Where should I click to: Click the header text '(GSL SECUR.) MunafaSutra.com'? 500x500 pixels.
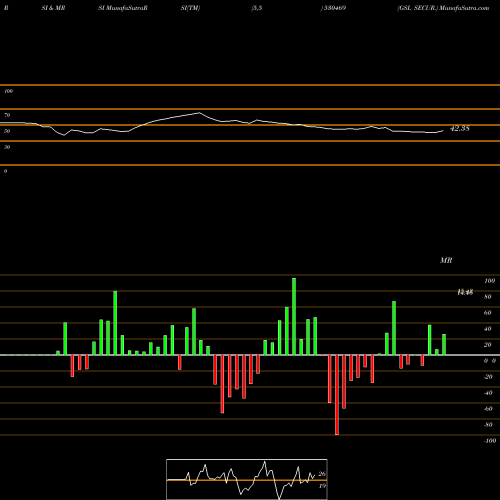tap(443, 8)
